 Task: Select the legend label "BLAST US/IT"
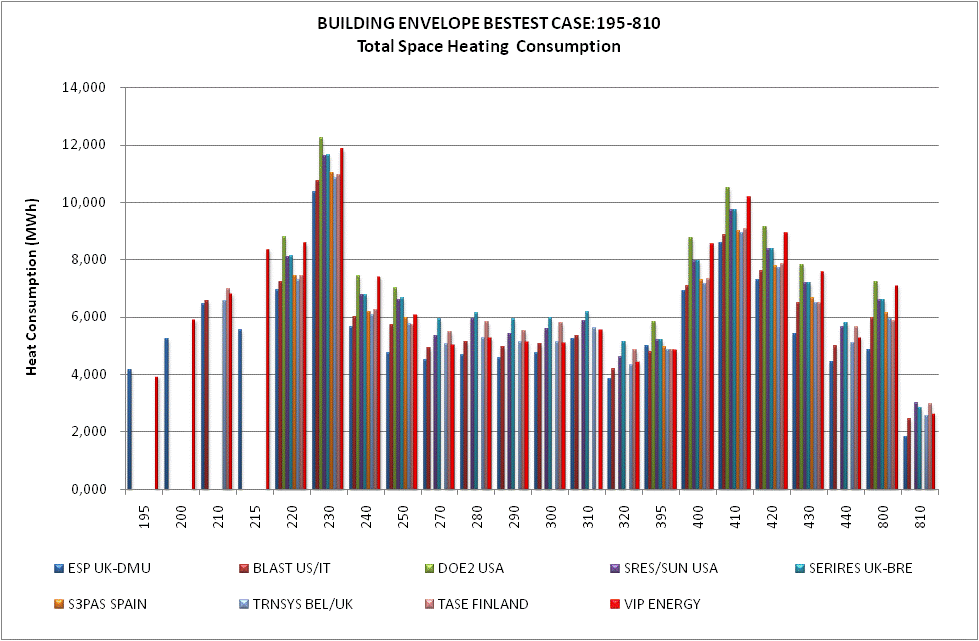[x=292, y=569]
